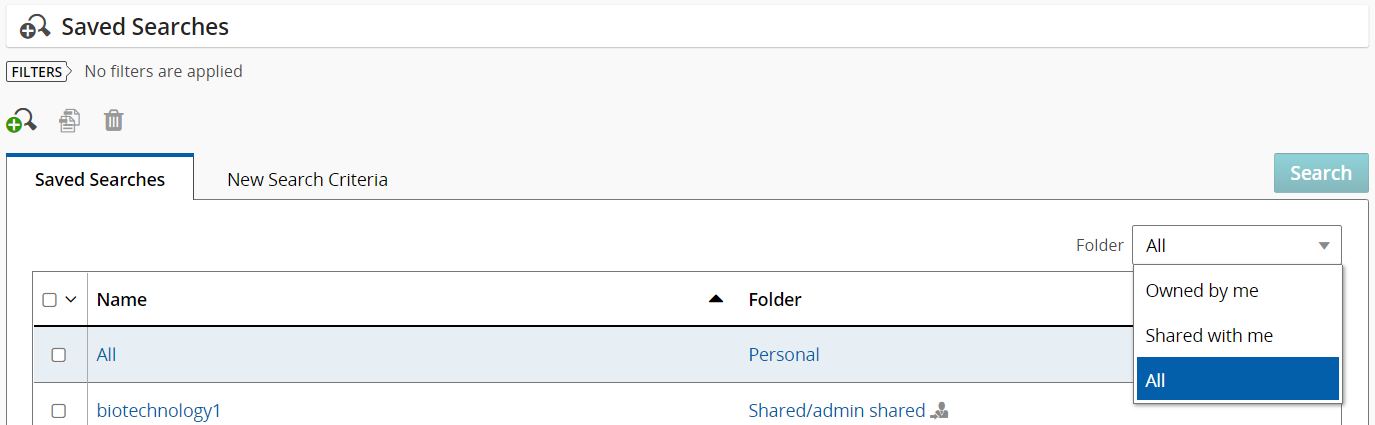Select the biotechnology1 row checkbox
Viewport: 1375px width, 425px height.
tap(59, 411)
